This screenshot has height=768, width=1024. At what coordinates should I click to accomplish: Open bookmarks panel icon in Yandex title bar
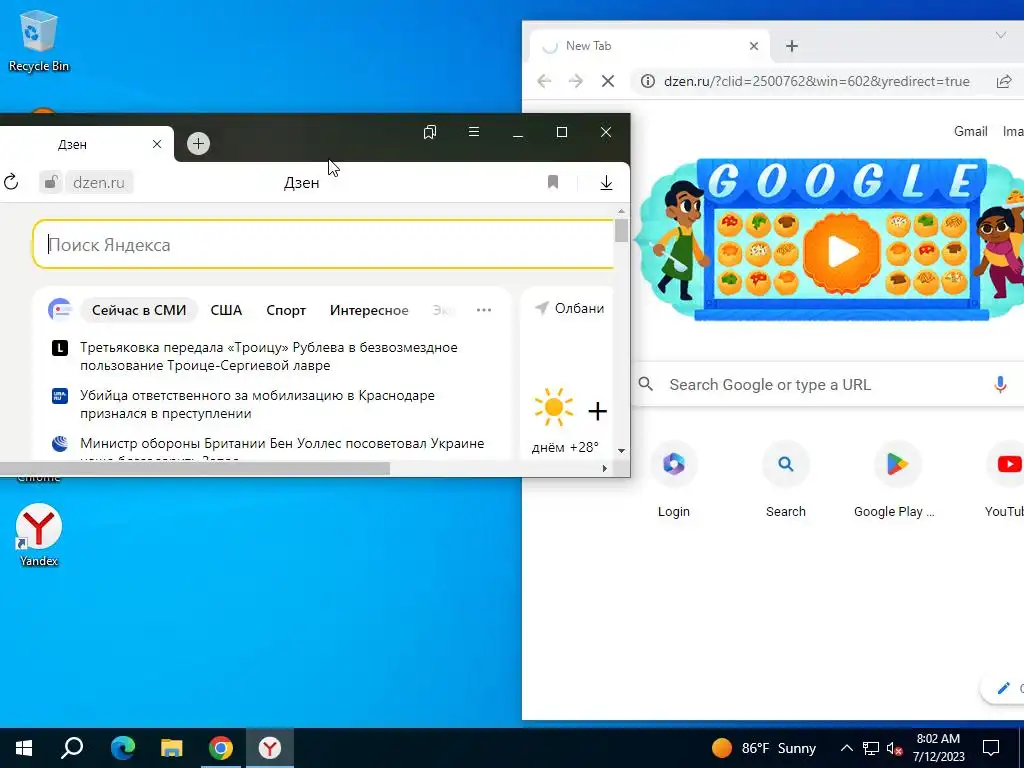click(430, 132)
